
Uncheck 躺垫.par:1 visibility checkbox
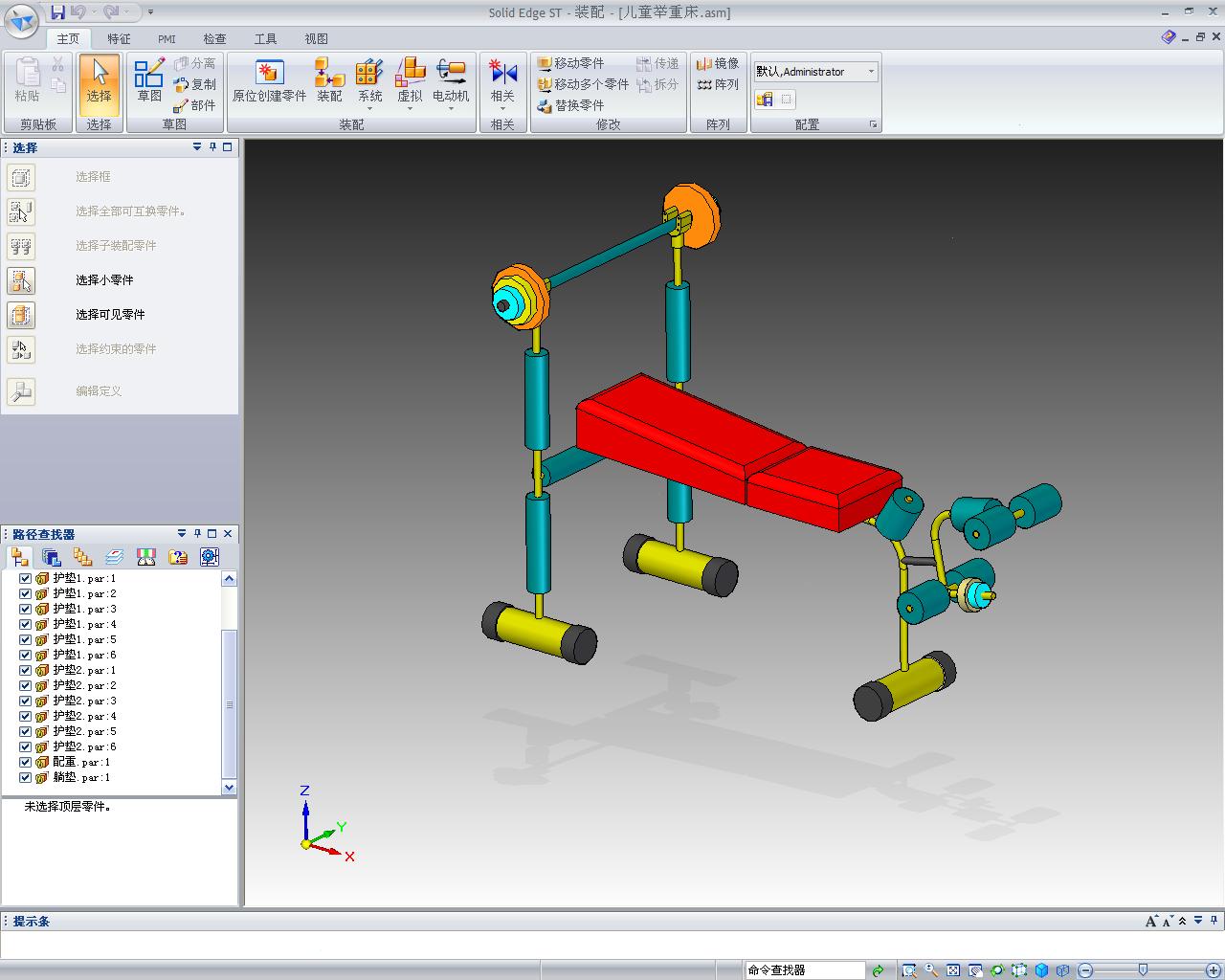pyautogui.click(x=26, y=777)
